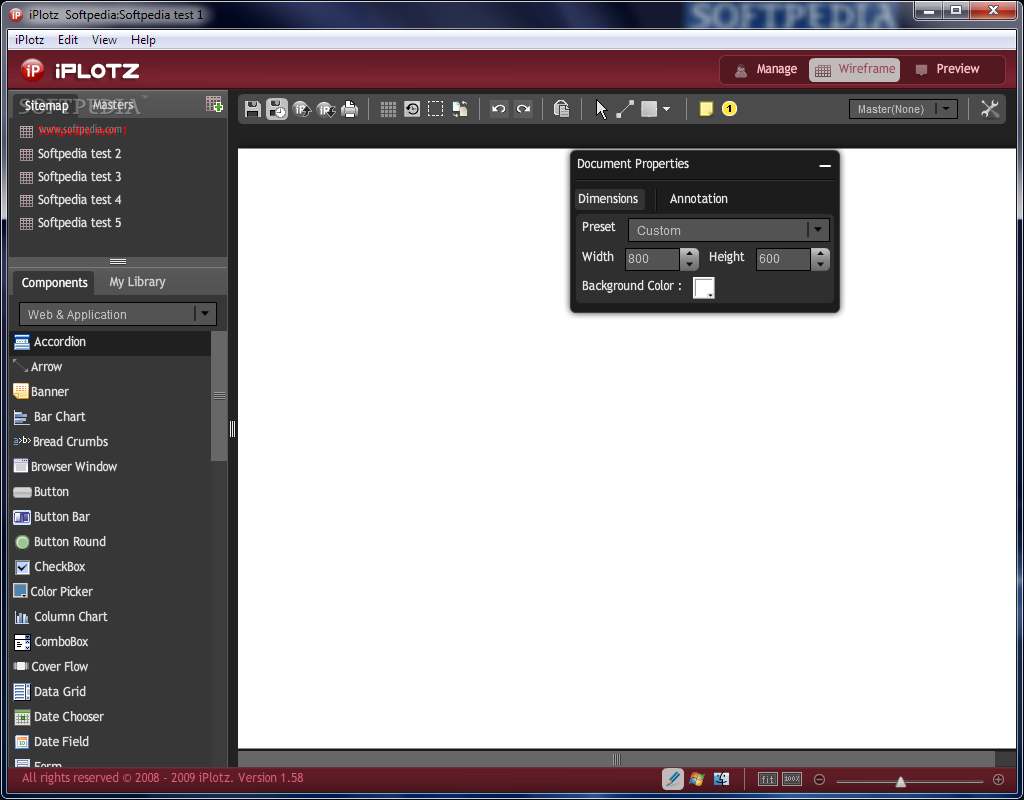The image size is (1024, 800).
Task: Open the Dimensions tab in Document Properties
Action: point(608,199)
